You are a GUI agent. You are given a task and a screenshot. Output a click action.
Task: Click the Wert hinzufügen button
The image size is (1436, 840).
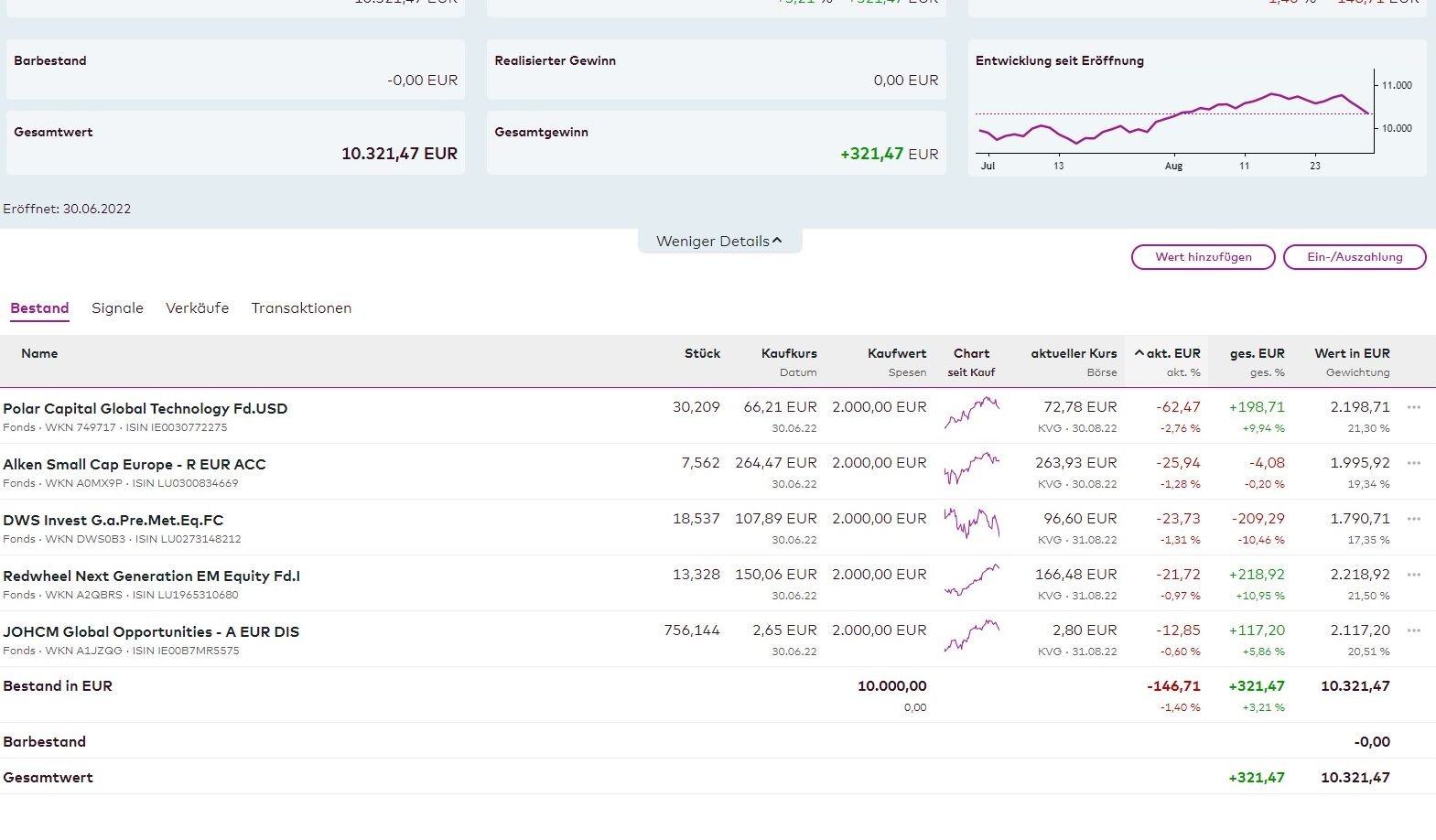pyautogui.click(x=1203, y=257)
